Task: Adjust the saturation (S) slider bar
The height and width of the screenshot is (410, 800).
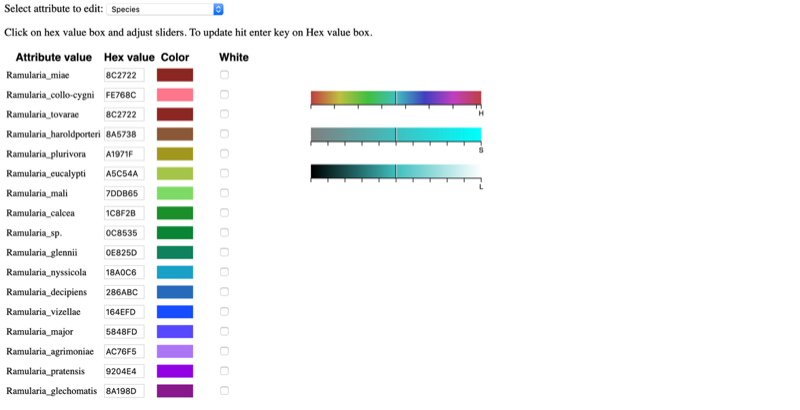Action: tap(396, 135)
